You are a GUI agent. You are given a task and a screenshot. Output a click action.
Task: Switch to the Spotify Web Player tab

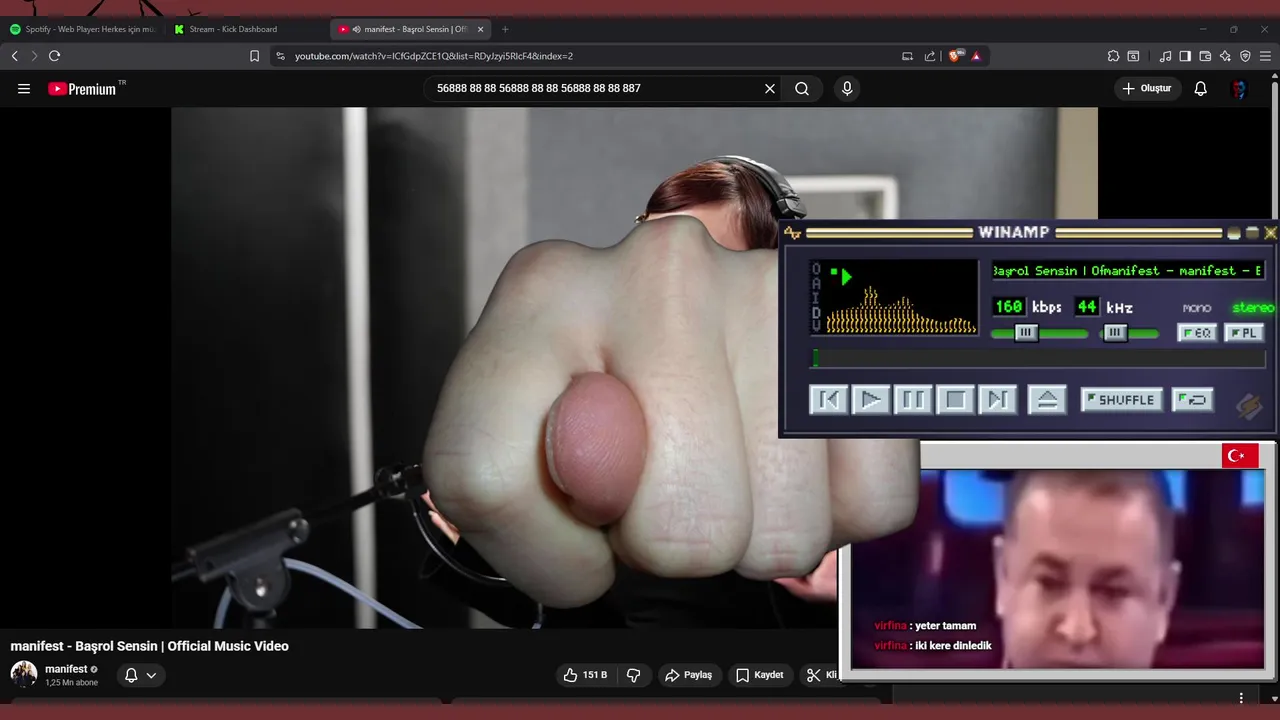(82, 29)
